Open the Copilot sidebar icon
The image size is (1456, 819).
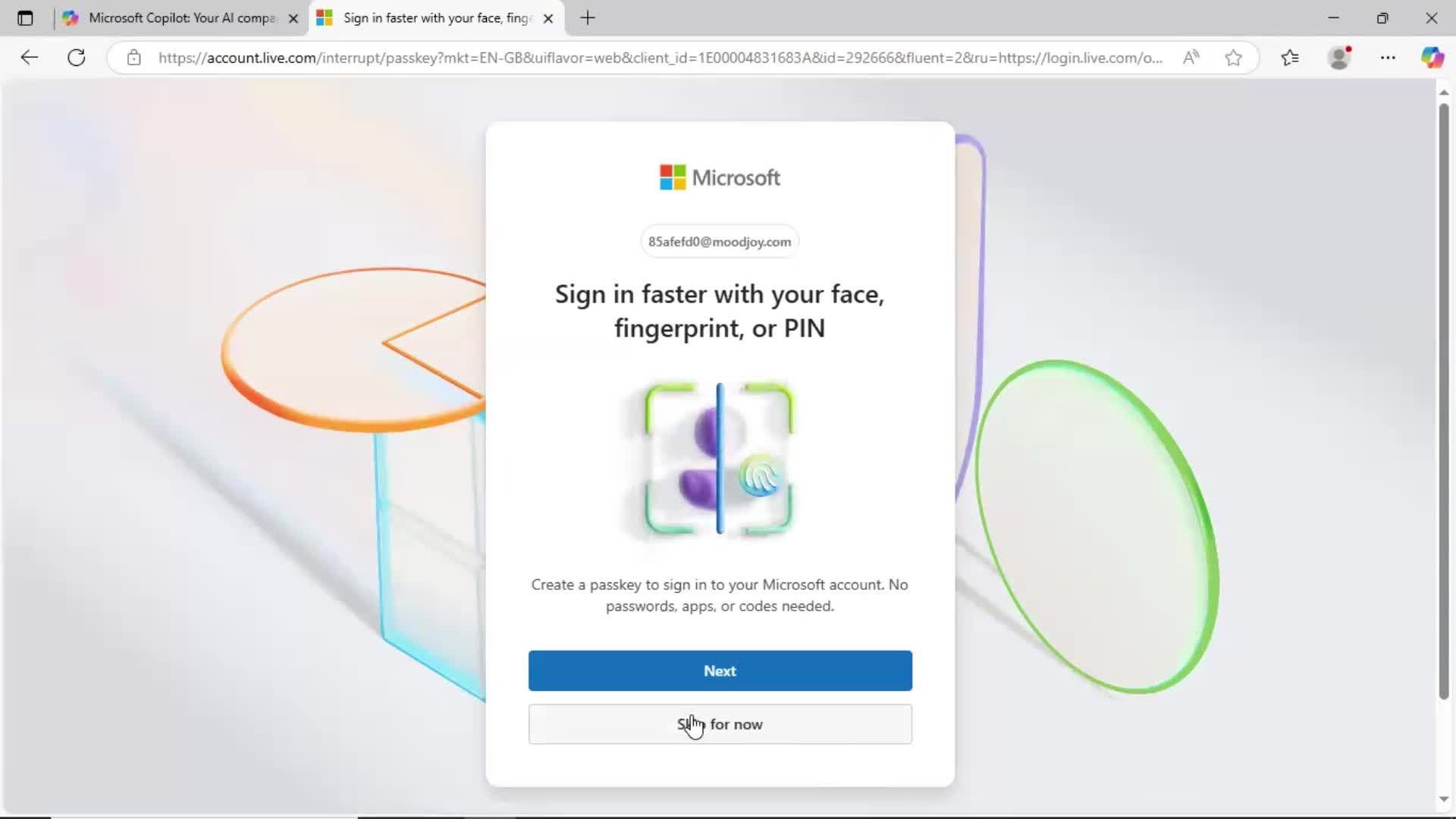click(1432, 58)
